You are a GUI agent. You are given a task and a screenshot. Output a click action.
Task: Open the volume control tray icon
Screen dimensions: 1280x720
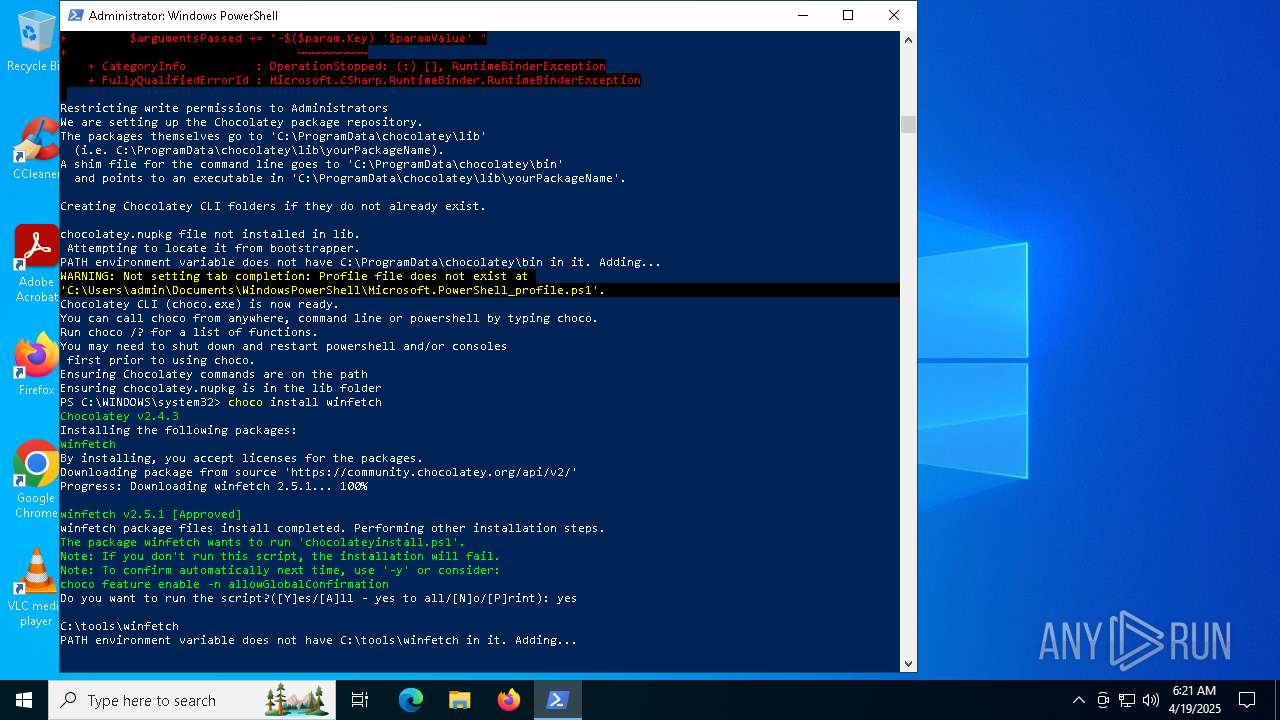pyautogui.click(x=1151, y=700)
